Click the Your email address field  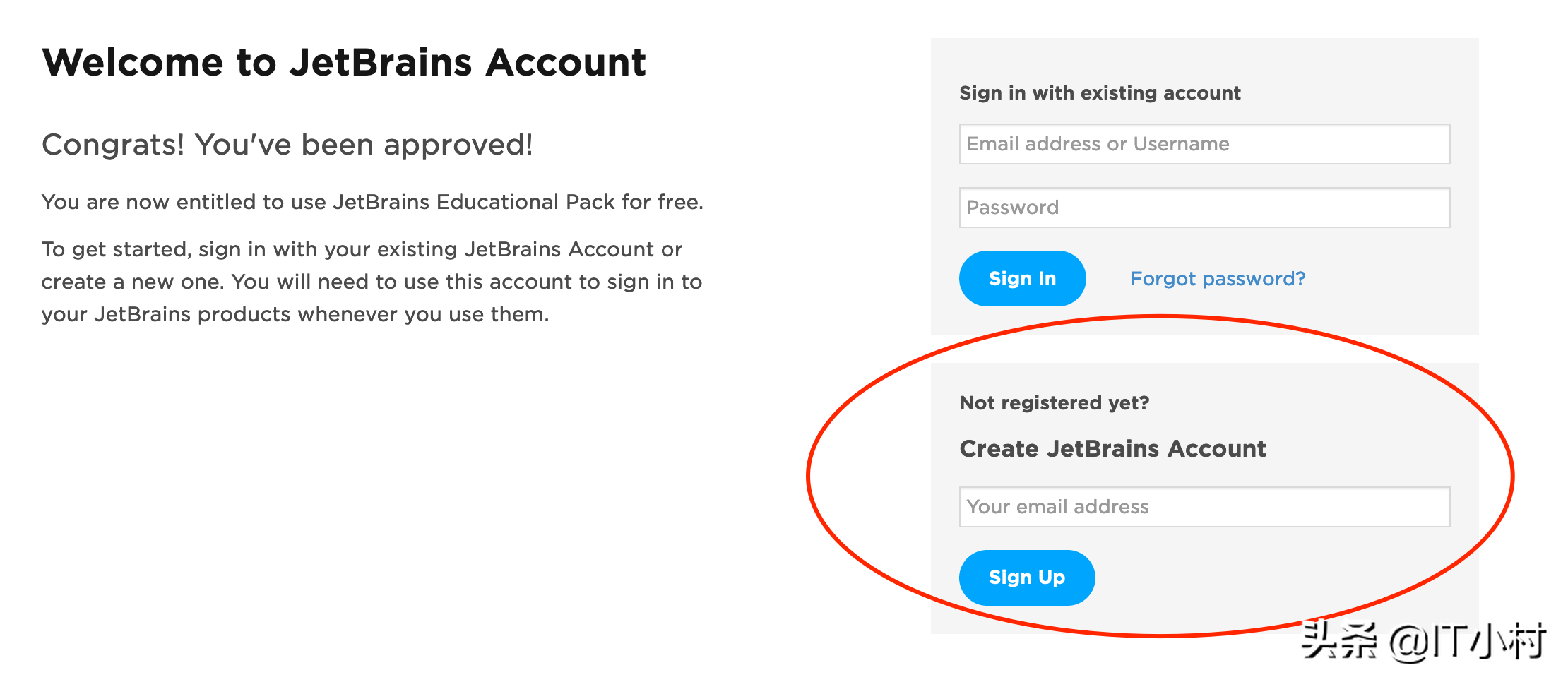click(x=1203, y=507)
